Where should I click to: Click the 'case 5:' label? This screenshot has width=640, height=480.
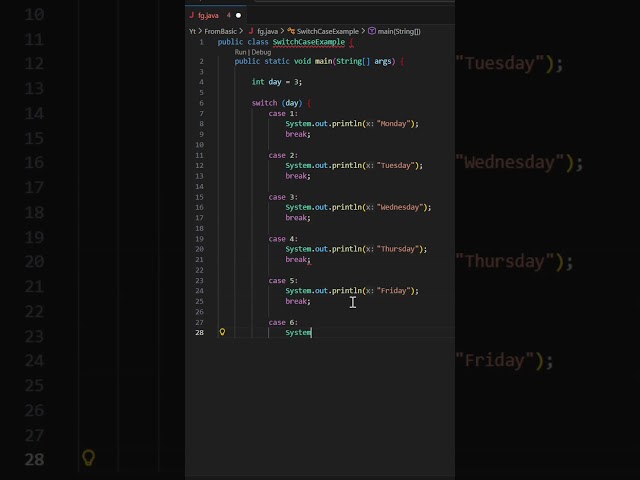point(283,280)
